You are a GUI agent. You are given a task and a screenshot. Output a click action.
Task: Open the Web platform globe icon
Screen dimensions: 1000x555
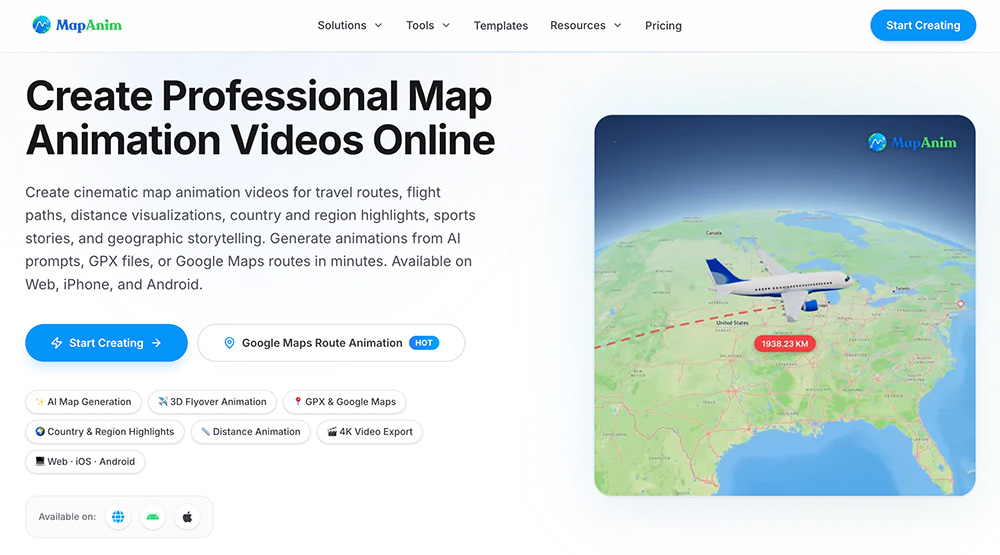click(118, 517)
